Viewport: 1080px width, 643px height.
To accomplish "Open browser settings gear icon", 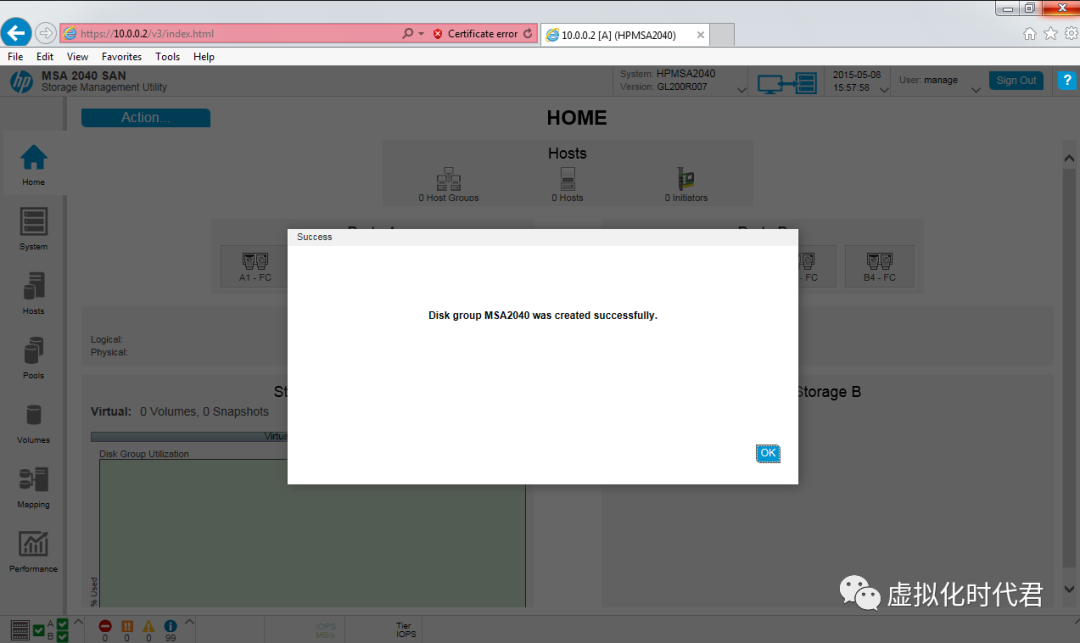I will (1072, 34).
